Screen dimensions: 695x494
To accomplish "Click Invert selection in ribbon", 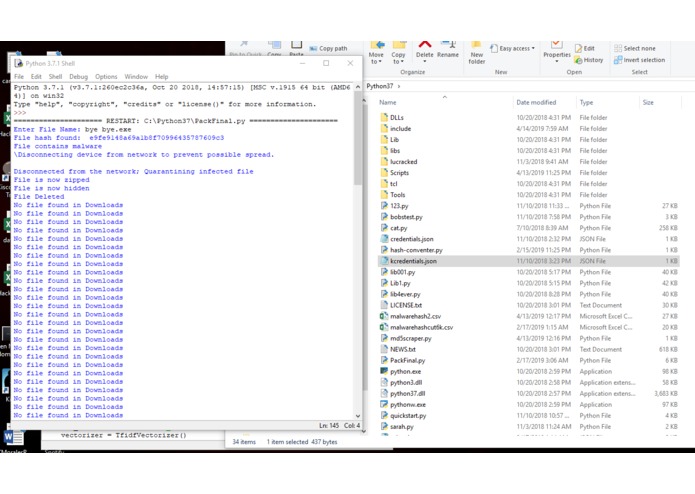I will [640, 60].
